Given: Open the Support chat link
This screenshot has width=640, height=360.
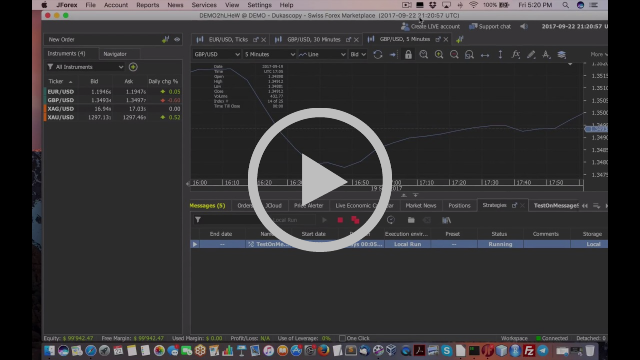Looking at the screenshot, I should coord(490,27).
